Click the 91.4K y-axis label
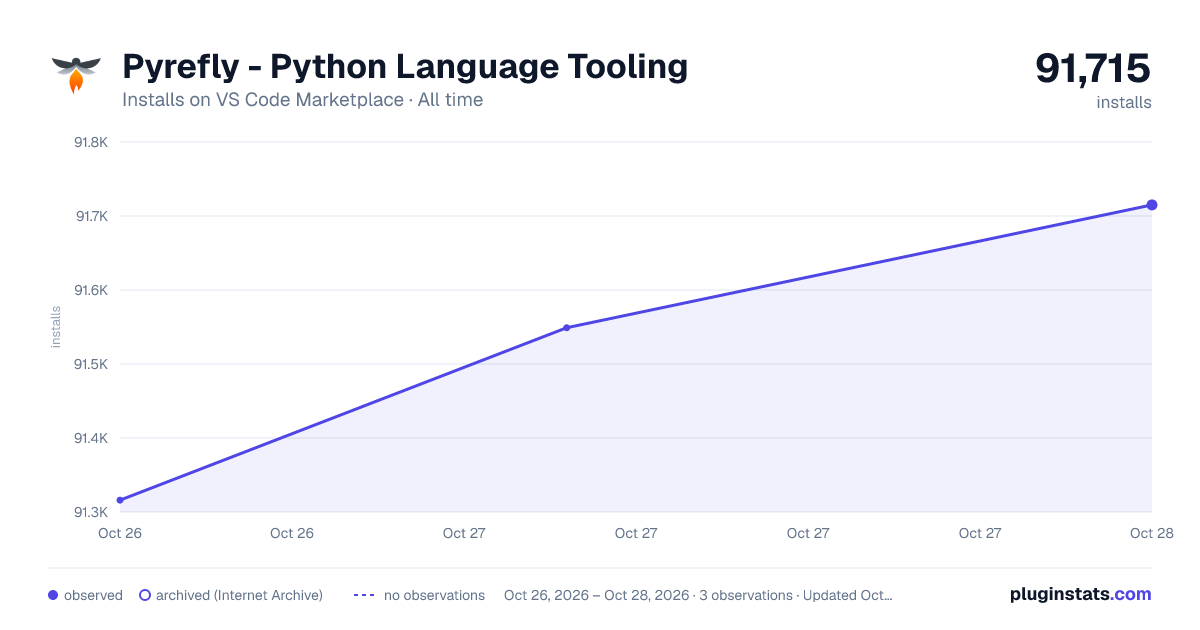 coord(91,438)
